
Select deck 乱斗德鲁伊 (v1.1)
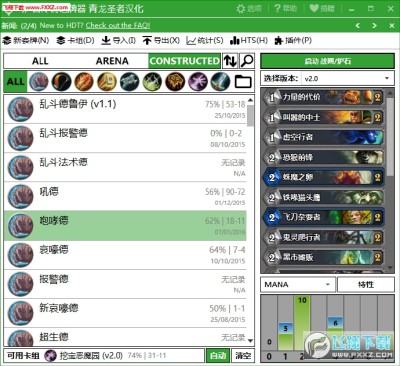pos(125,109)
